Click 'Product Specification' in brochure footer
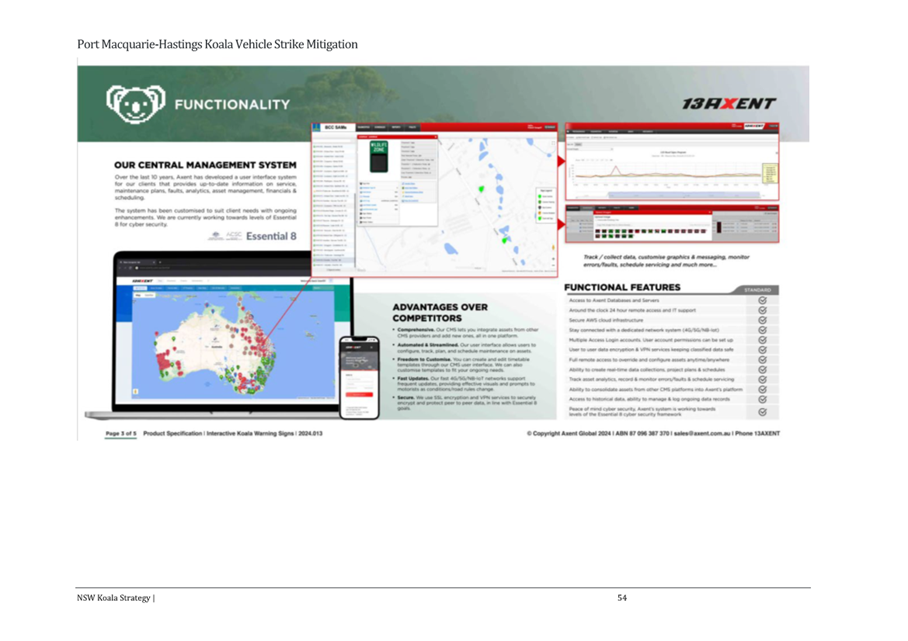 click(173, 433)
